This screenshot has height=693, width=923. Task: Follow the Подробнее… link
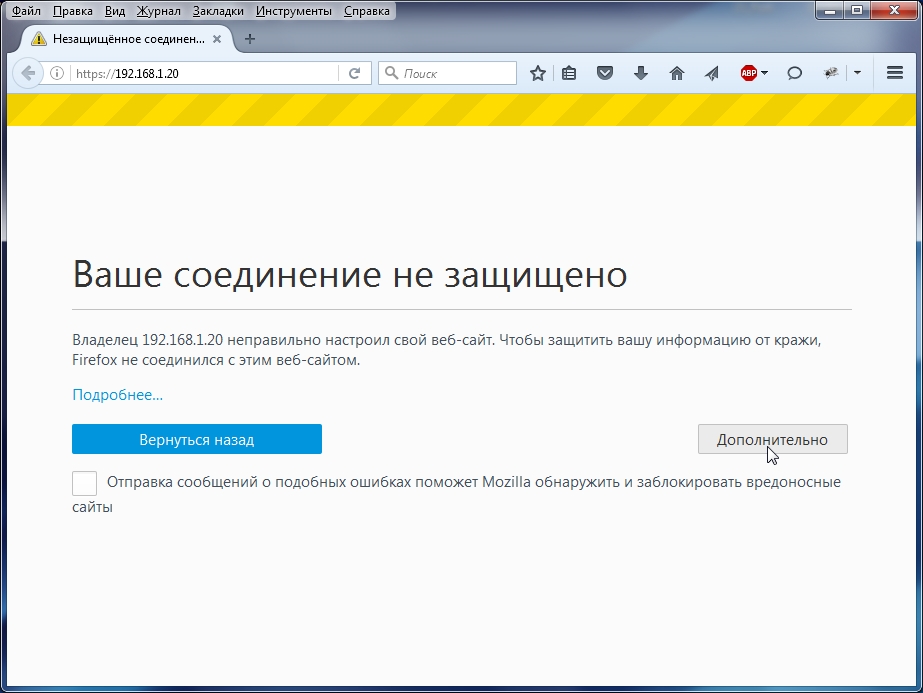point(117,394)
